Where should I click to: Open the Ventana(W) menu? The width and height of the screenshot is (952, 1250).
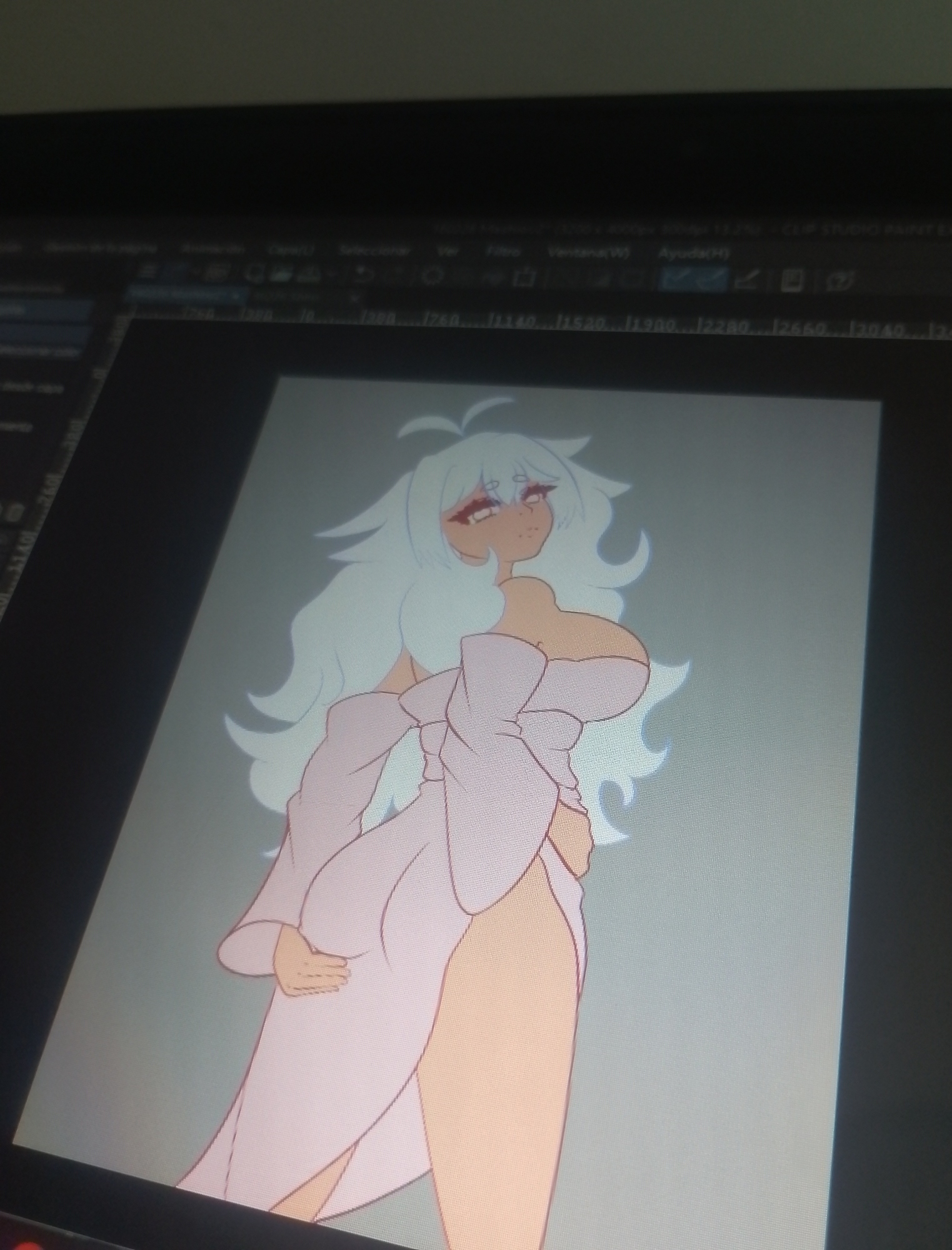pos(588,252)
